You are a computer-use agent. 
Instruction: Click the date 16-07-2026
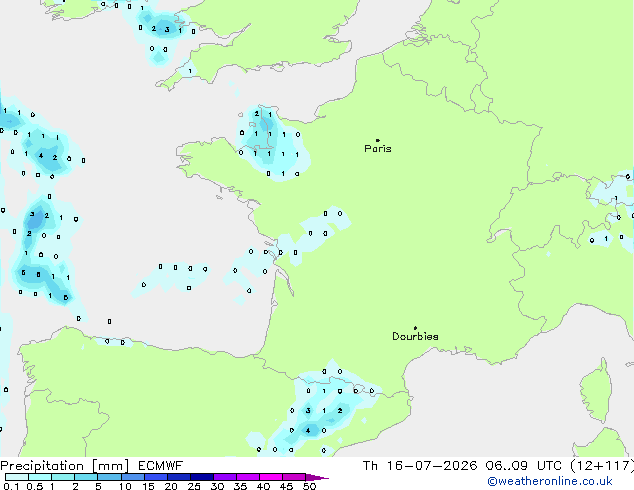click(x=432, y=466)
